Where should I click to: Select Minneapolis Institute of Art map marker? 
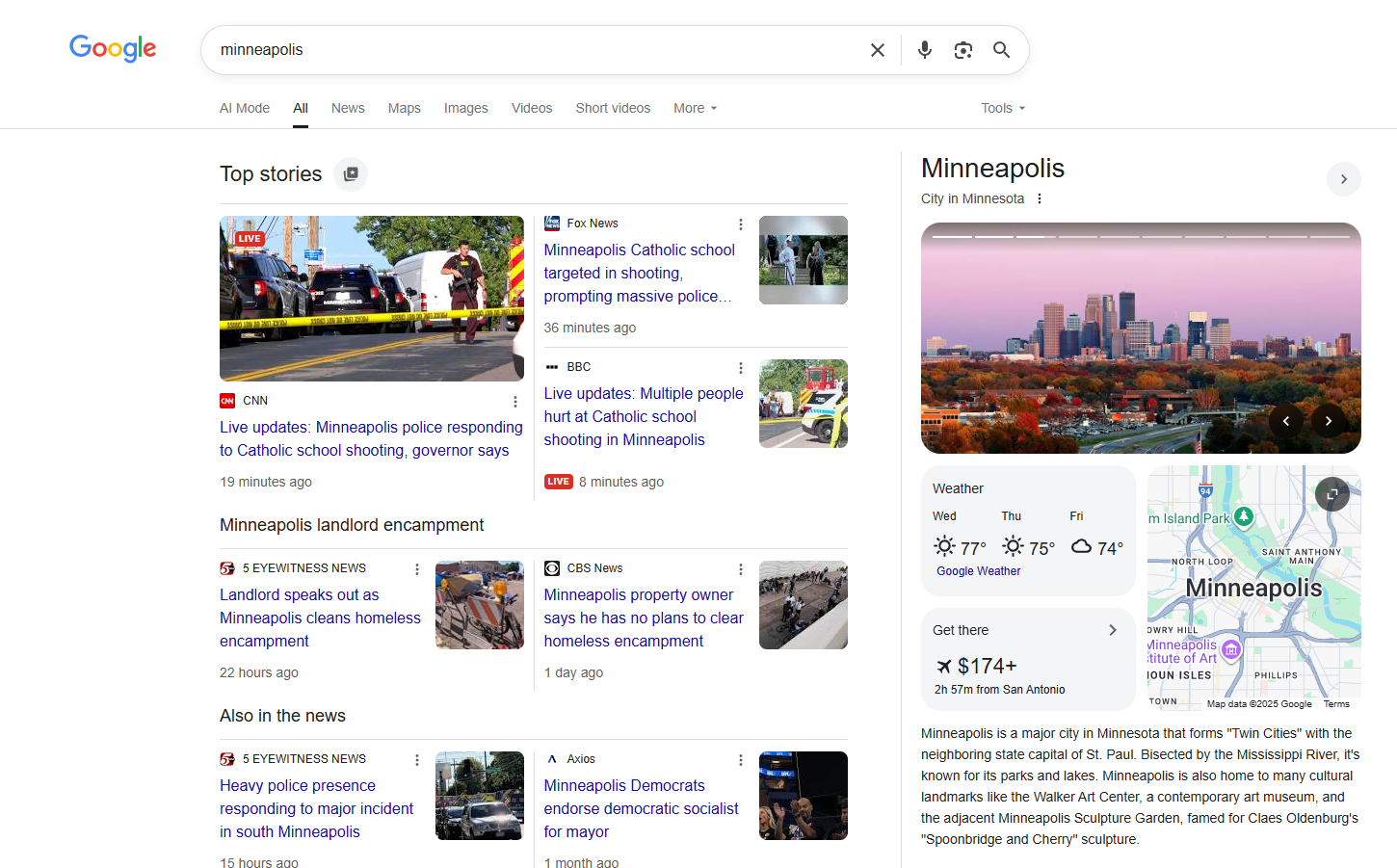coord(1231,650)
